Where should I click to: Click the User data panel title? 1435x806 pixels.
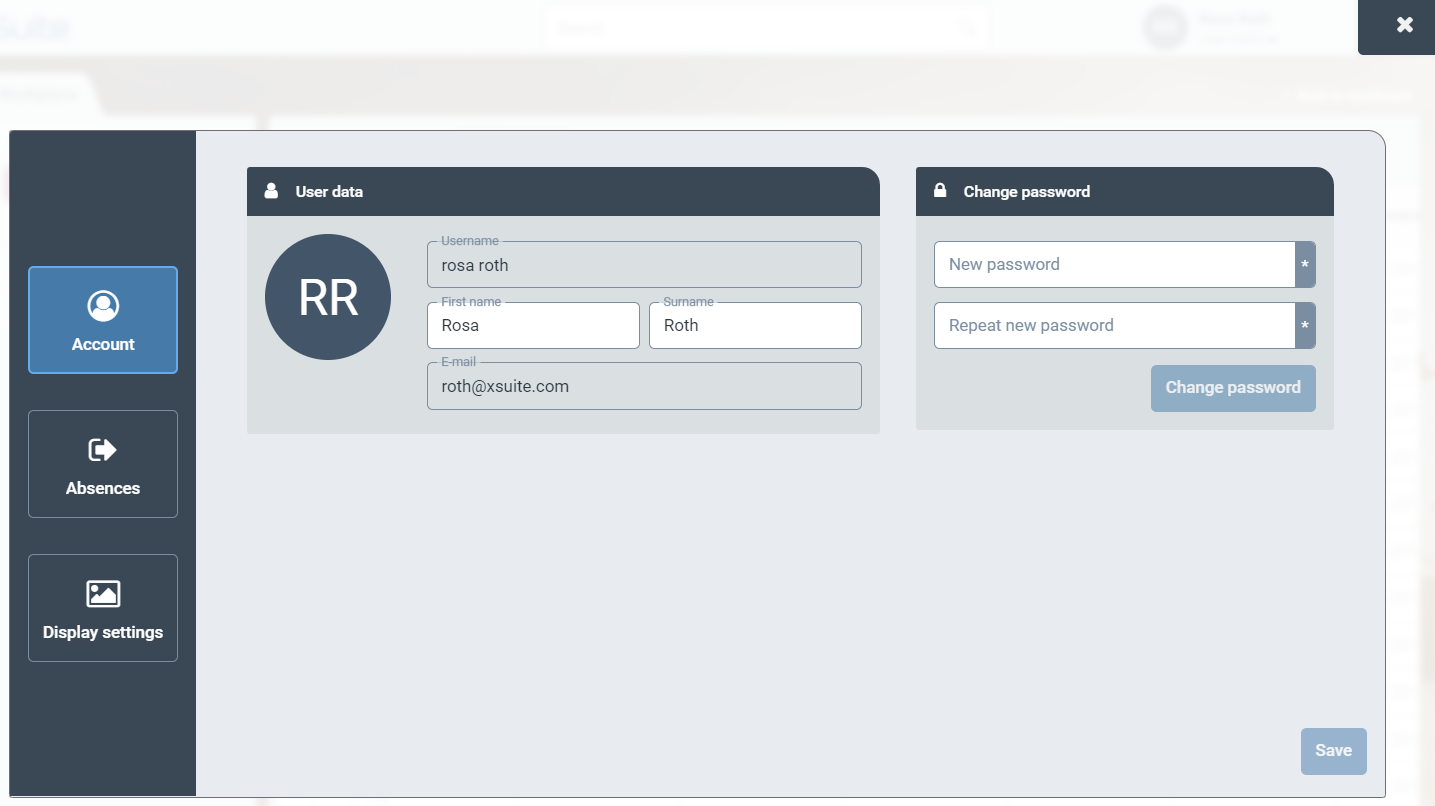[329, 192]
